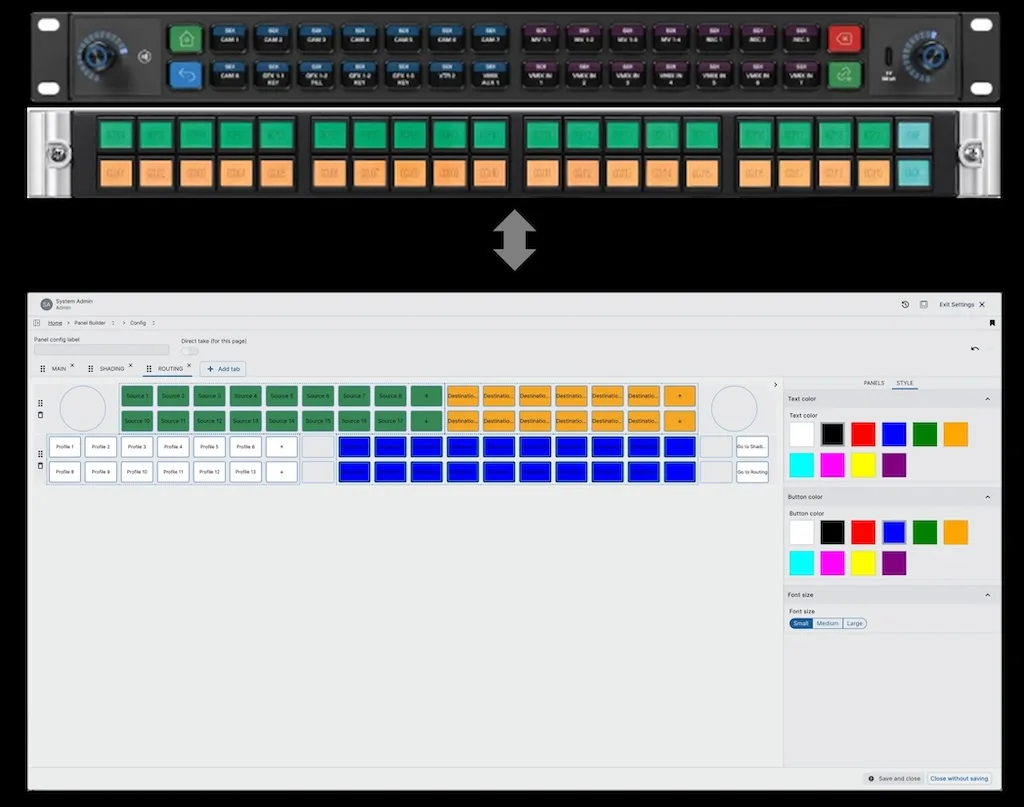This screenshot has height=807, width=1024.
Task: Click the trash icon for bottom panel row
Action: point(41,466)
